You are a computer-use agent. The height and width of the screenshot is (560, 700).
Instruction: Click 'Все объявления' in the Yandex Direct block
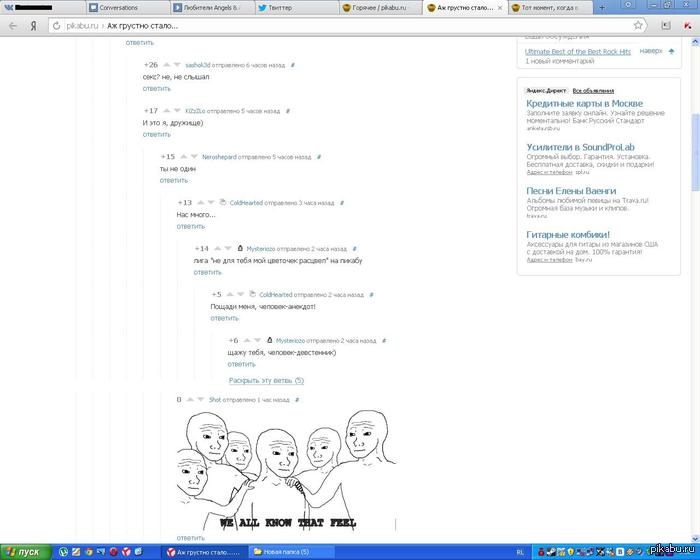593,91
